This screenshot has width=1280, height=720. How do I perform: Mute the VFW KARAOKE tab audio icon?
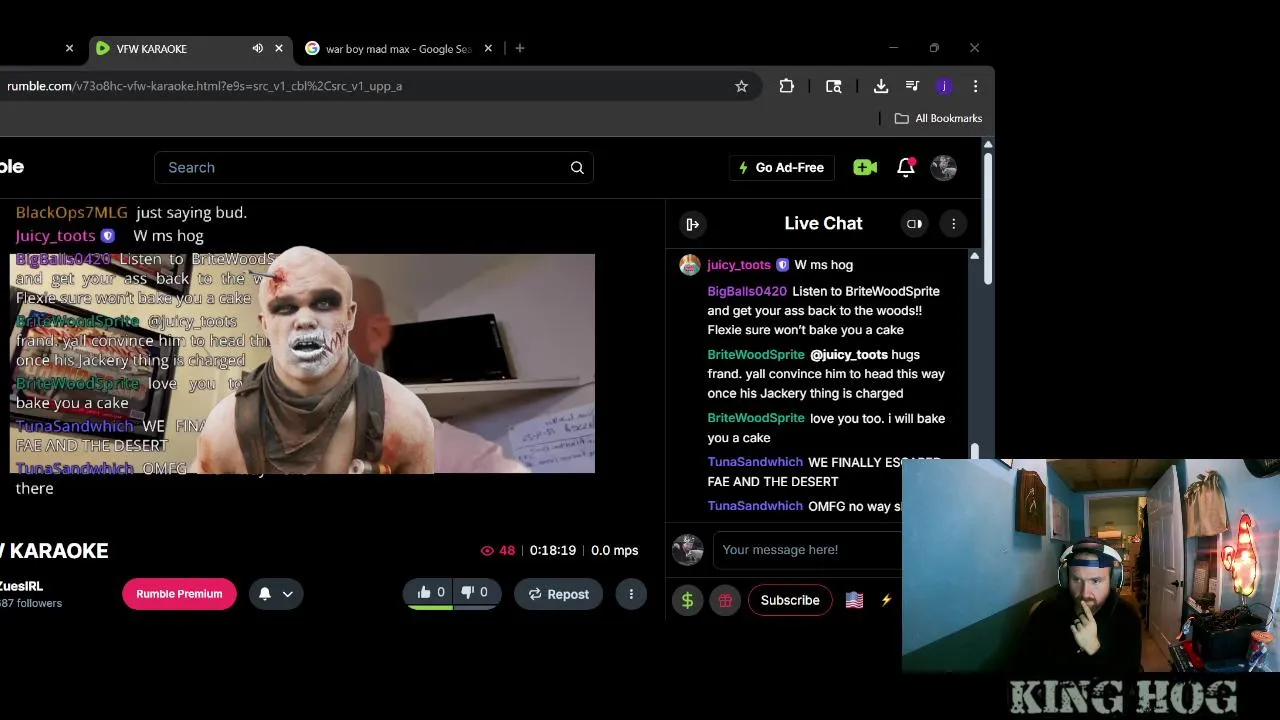[257, 48]
